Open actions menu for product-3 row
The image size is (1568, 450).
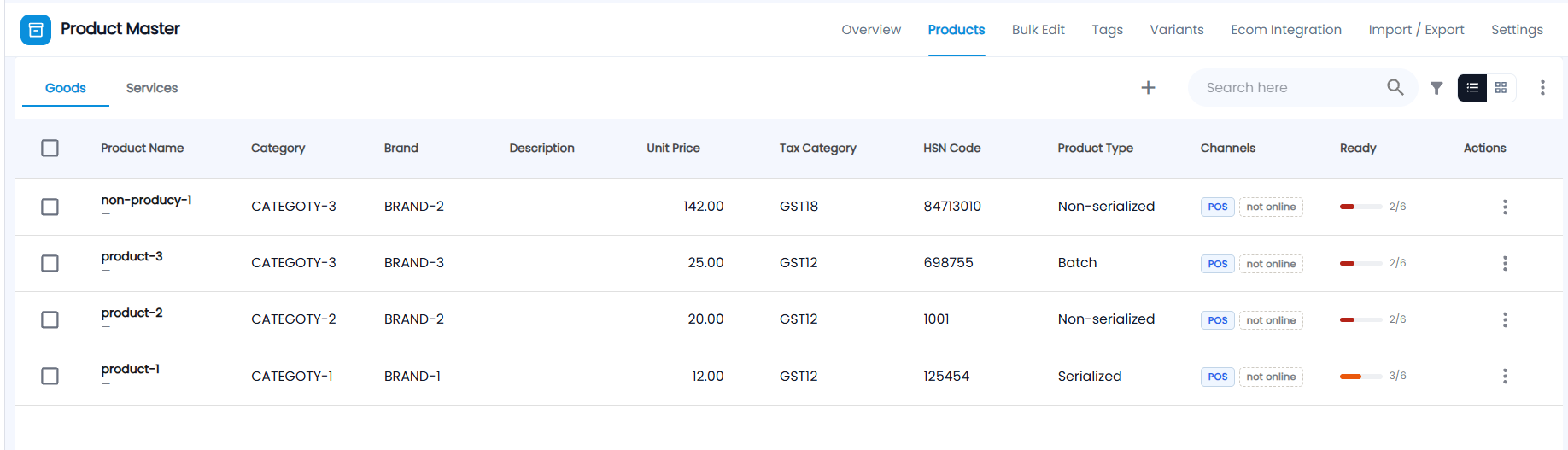(1505, 263)
